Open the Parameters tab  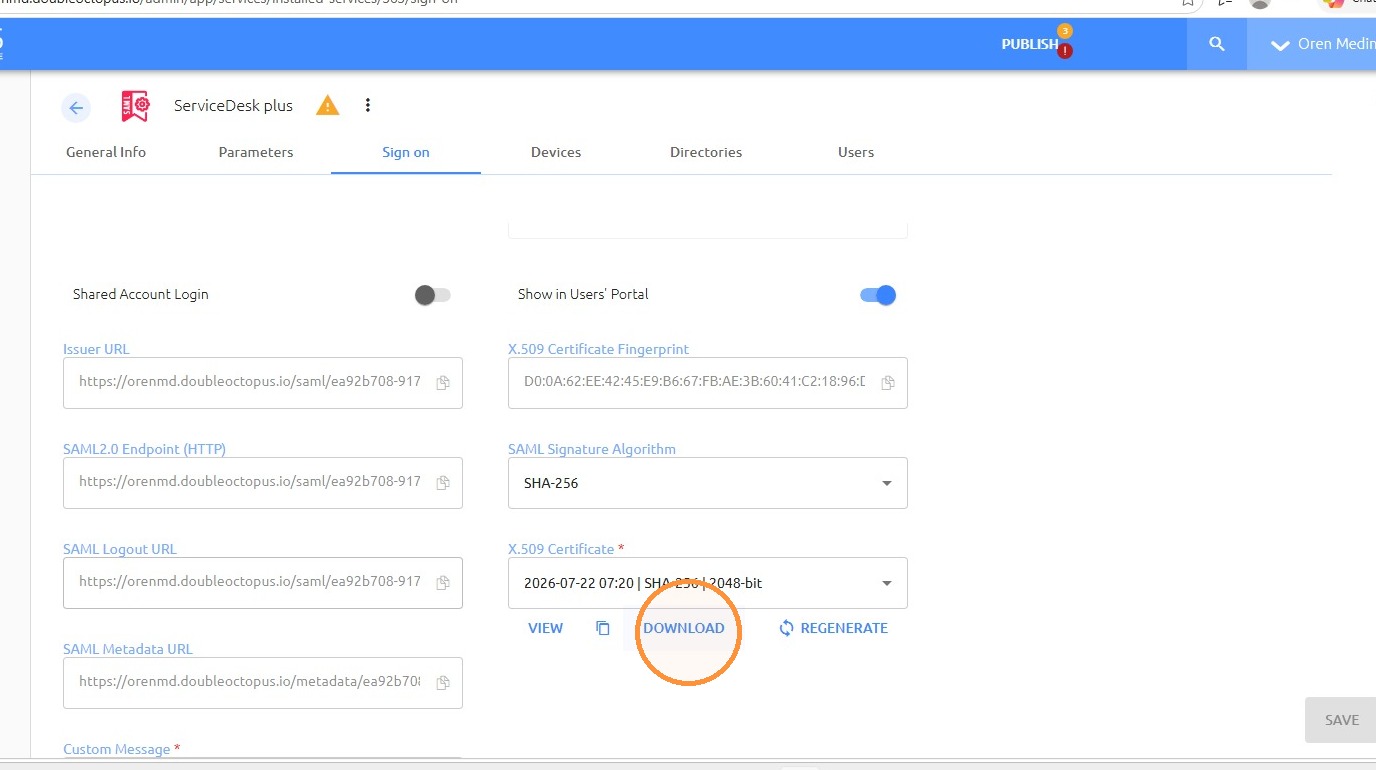click(x=256, y=152)
